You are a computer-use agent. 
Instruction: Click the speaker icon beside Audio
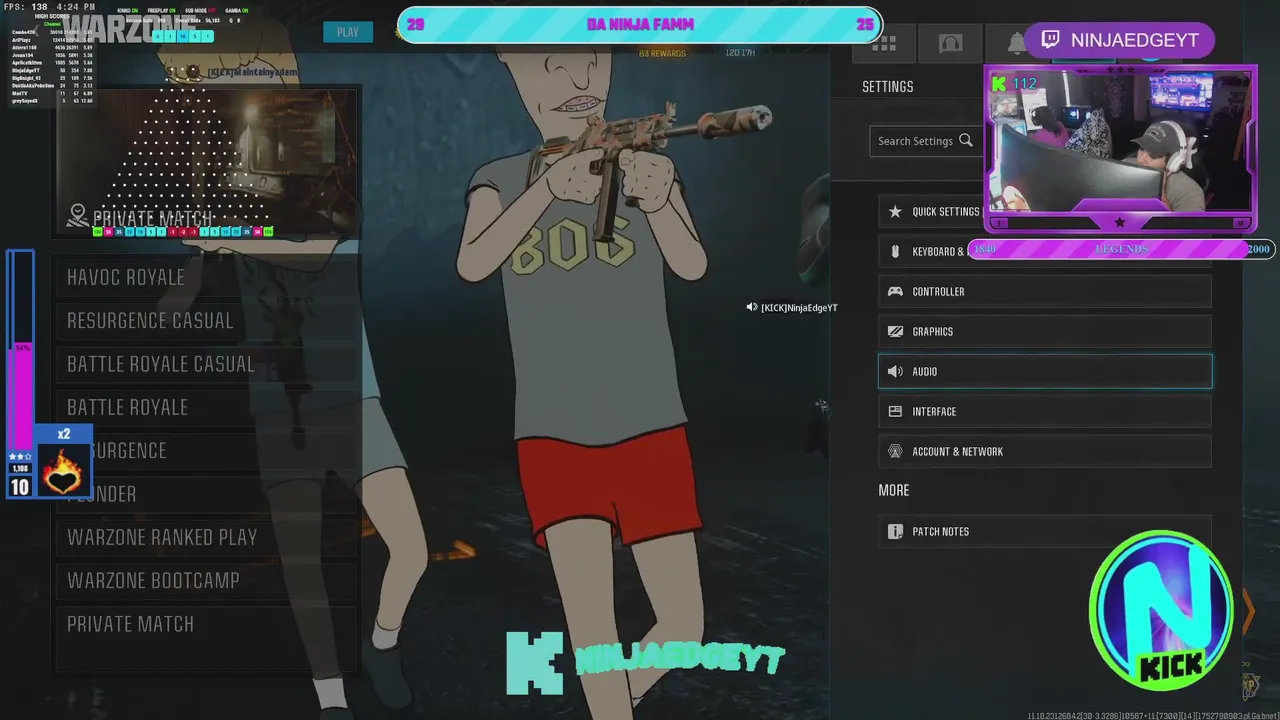pos(895,372)
